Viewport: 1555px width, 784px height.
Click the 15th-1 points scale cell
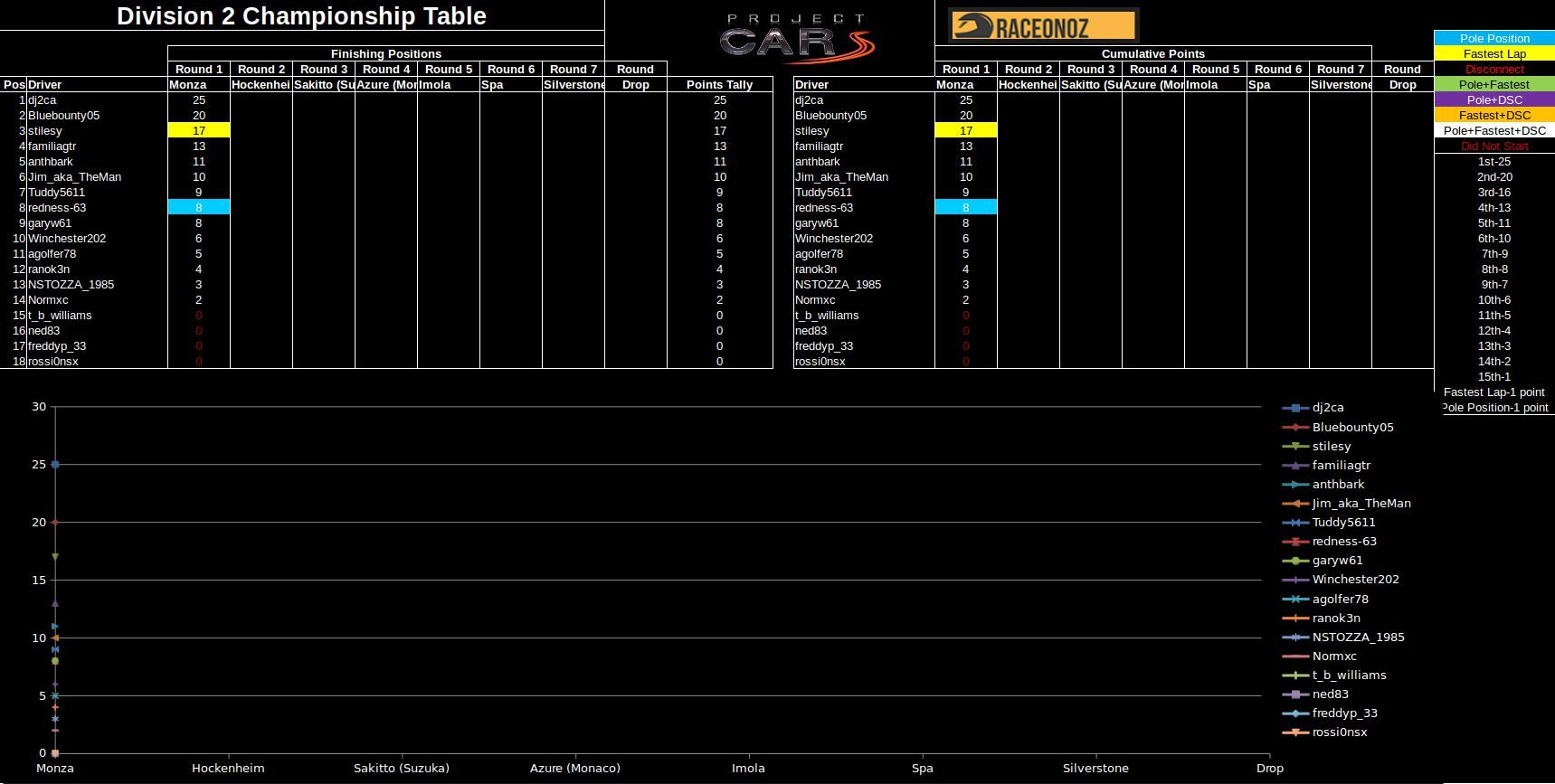pos(1494,376)
